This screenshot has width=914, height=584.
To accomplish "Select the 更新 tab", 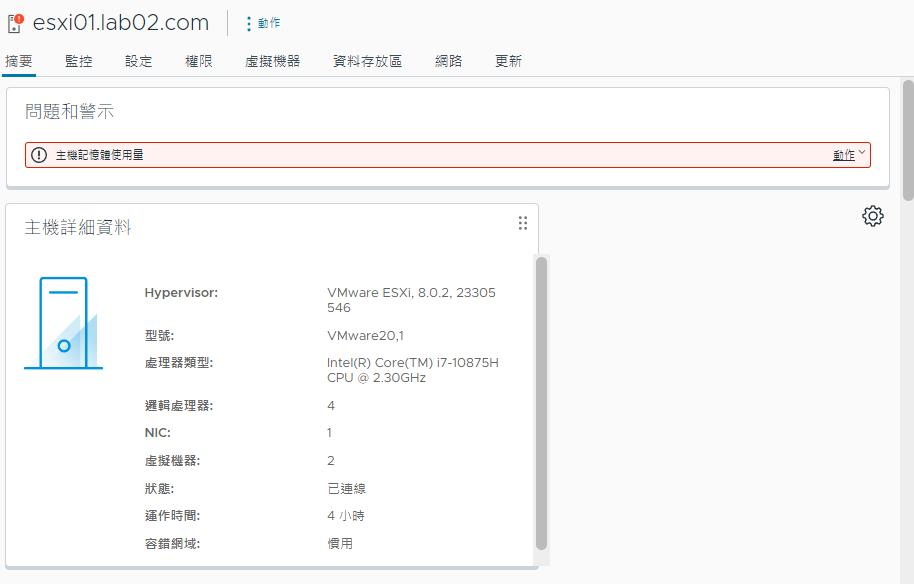I will [508, 61].
